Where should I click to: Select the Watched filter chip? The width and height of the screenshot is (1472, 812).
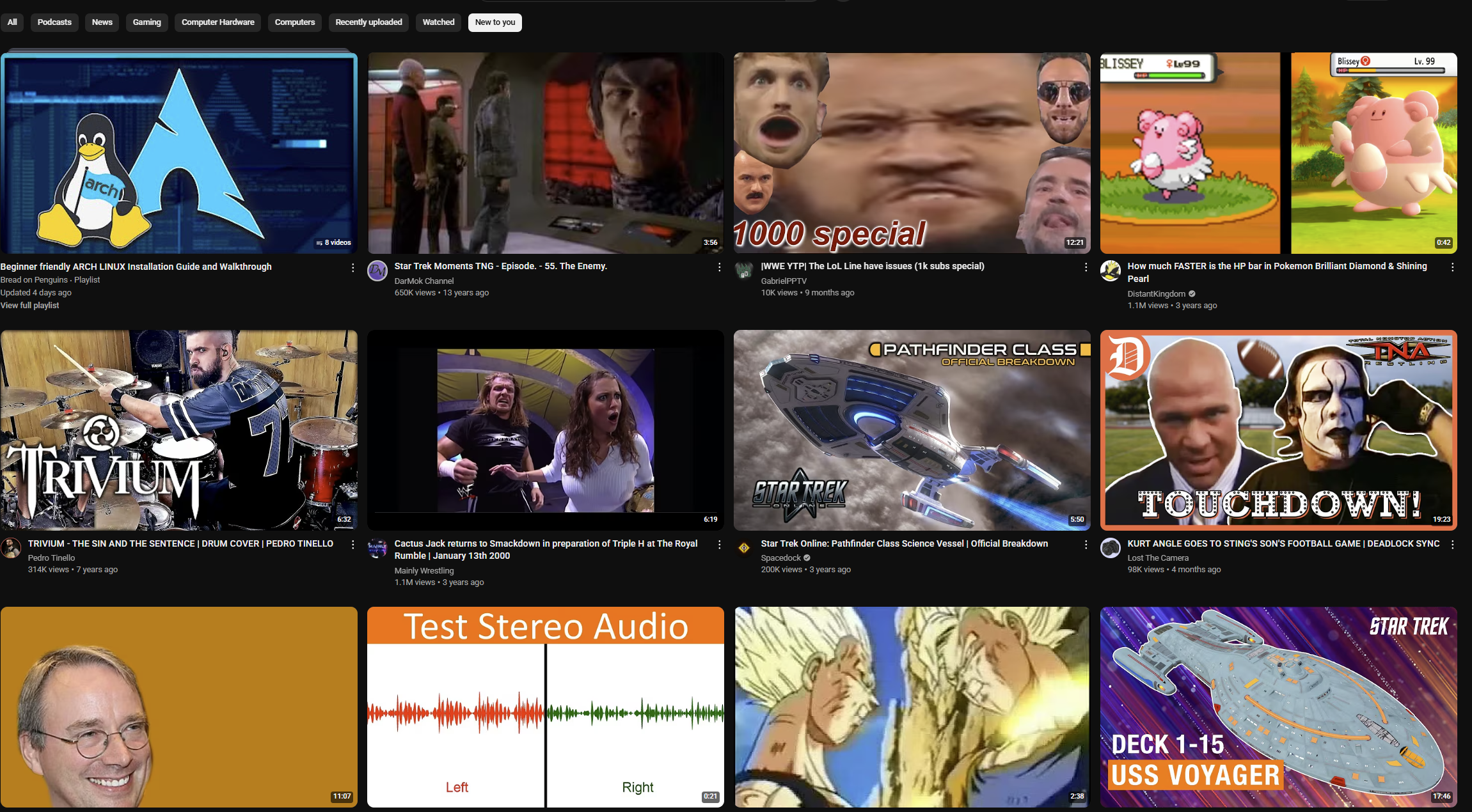point(438,22)
